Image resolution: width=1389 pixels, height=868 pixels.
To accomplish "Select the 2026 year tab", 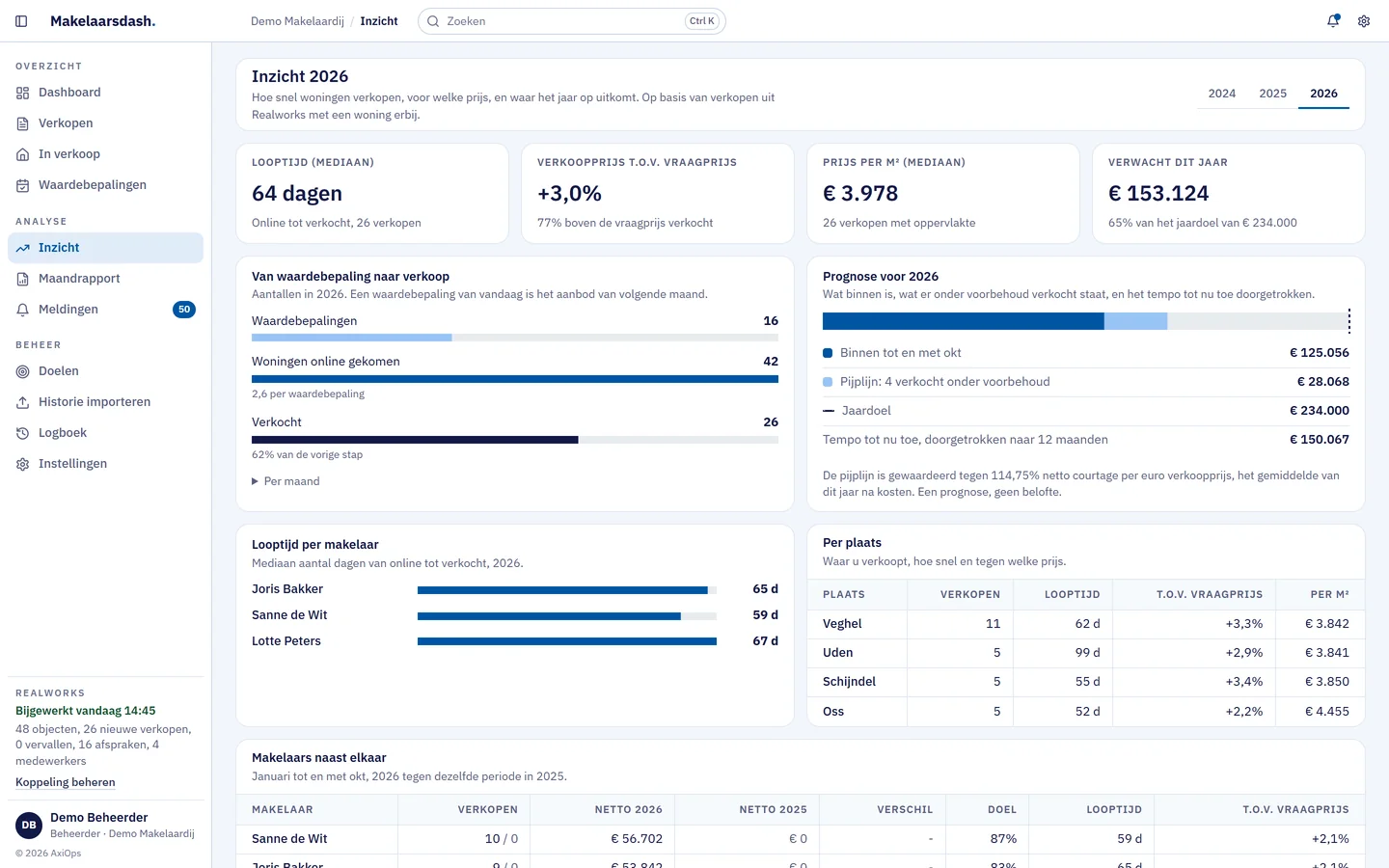I will [x=1323, y=94].
